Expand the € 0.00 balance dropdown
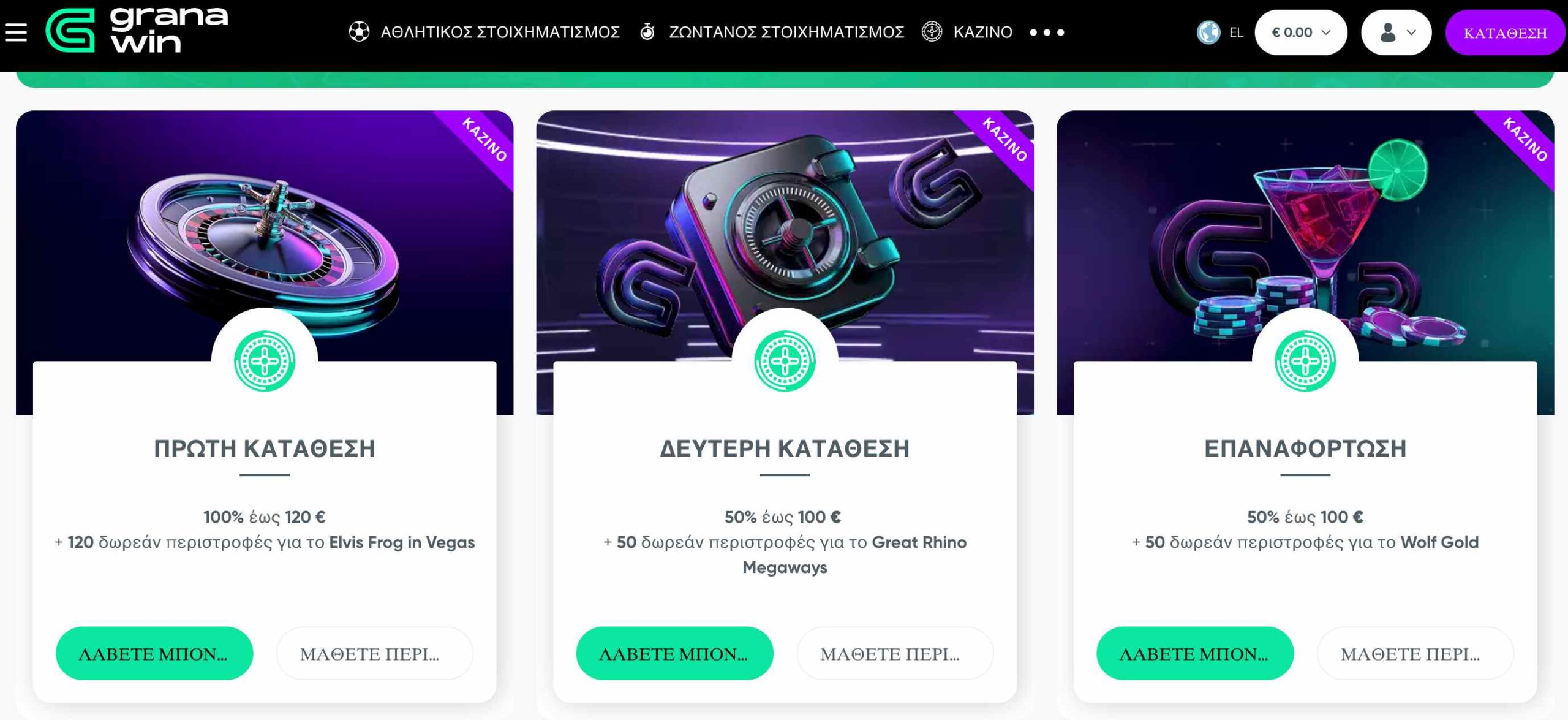Image resolution: width=1568 pixels, height=720 pixels. 1300,32
